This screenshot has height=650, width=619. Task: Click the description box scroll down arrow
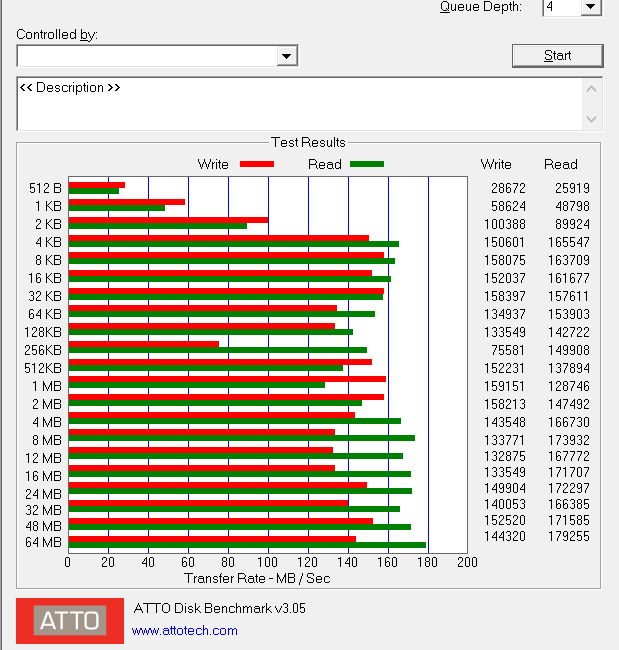pyautogui.click(x=593, y=120)
